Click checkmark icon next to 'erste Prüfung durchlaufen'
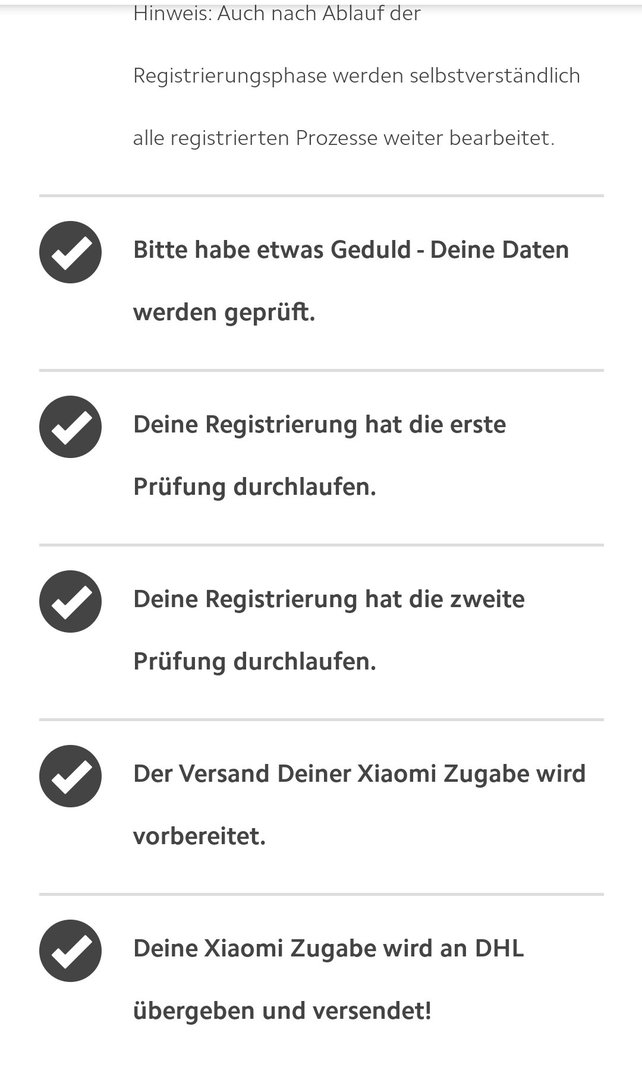The height and width of the screenshot is (1080, 642). (x=70, y=427)
